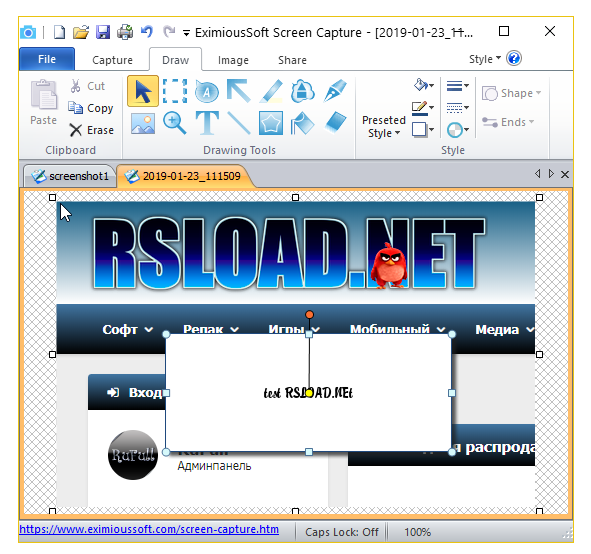Click Erase in Clipboard group
The image size is (591, 554).
(x=92, y=130)
